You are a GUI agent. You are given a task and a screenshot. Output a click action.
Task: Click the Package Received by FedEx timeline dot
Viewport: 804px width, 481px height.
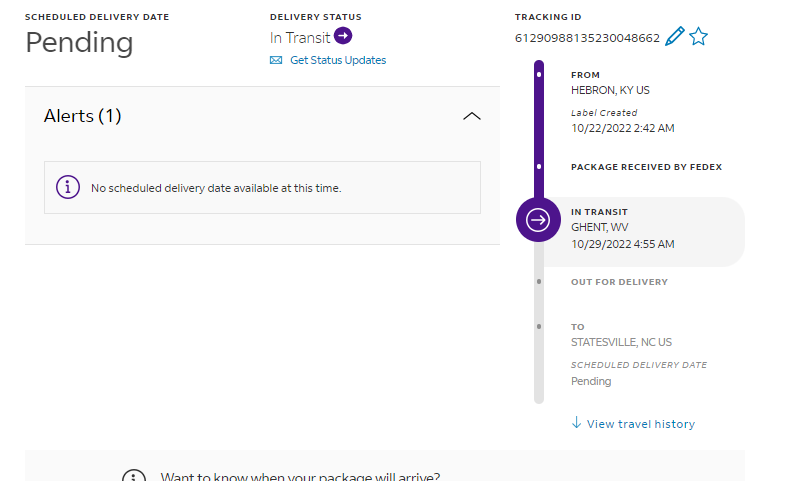coord(539,166)
